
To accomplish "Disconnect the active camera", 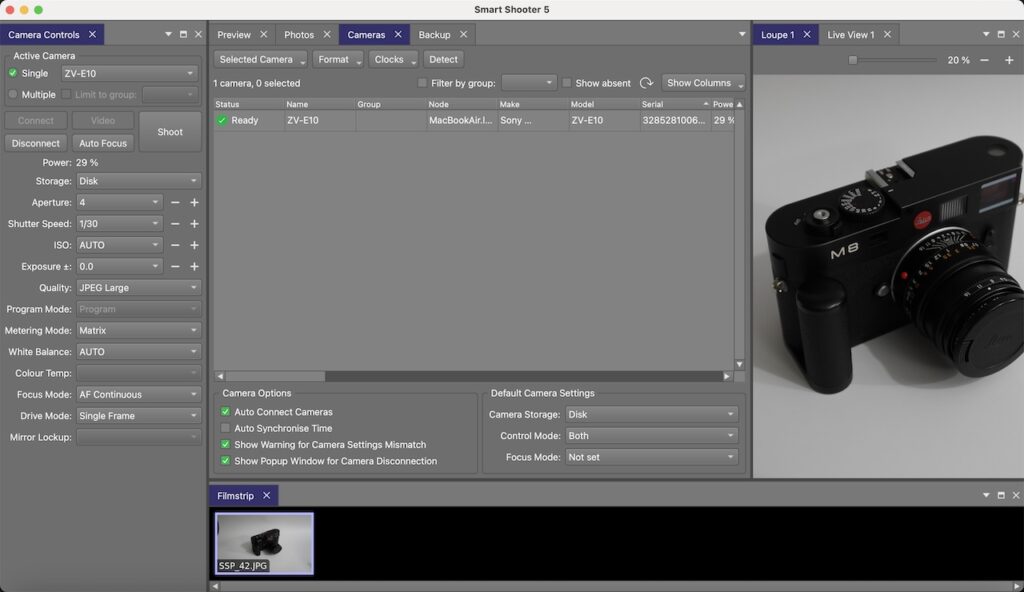I will pyautogui.click(x=36, y=143).
